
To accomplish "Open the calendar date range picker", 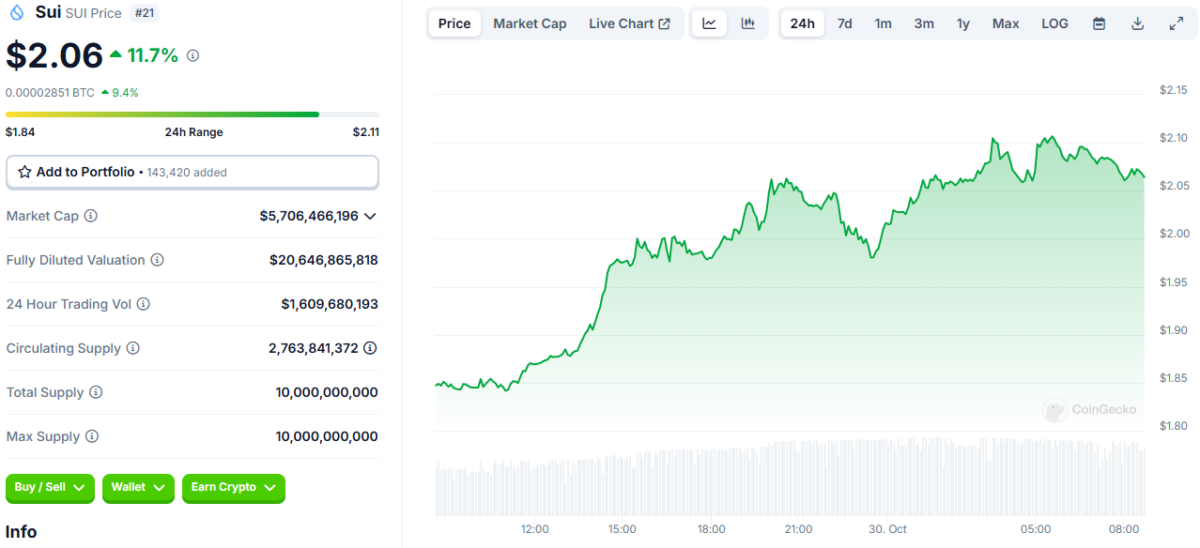I will (x=1099, y=24).
